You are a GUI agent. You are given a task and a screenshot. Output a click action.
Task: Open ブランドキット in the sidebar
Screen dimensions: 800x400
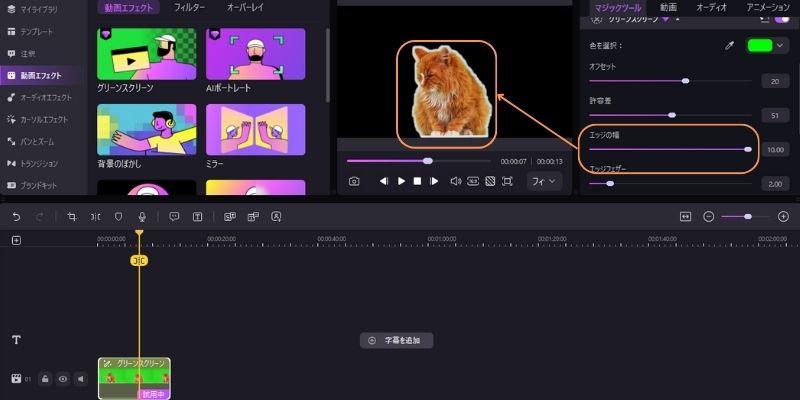[x=33, y=185]
